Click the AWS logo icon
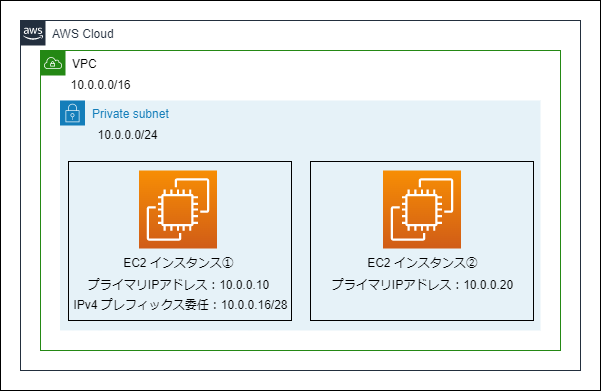 coord(33,33)
